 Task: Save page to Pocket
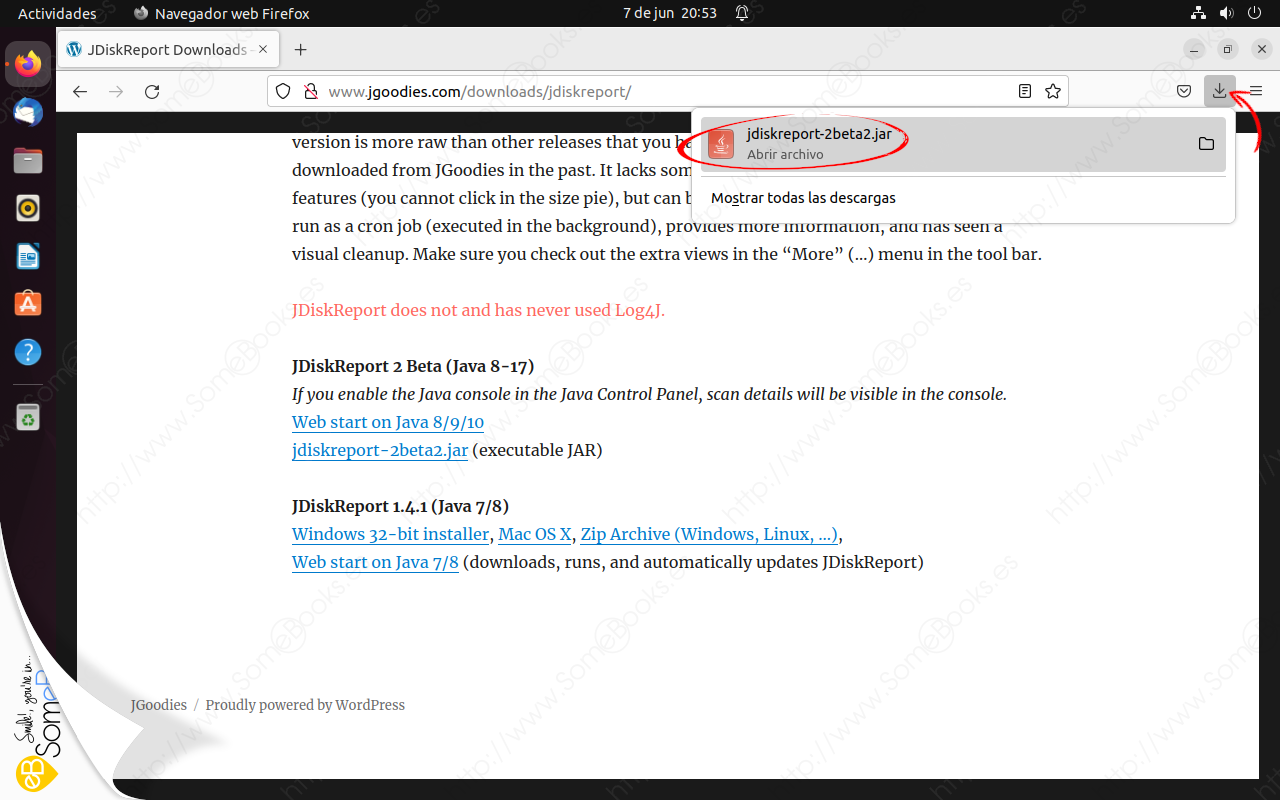click(1184, 91)
